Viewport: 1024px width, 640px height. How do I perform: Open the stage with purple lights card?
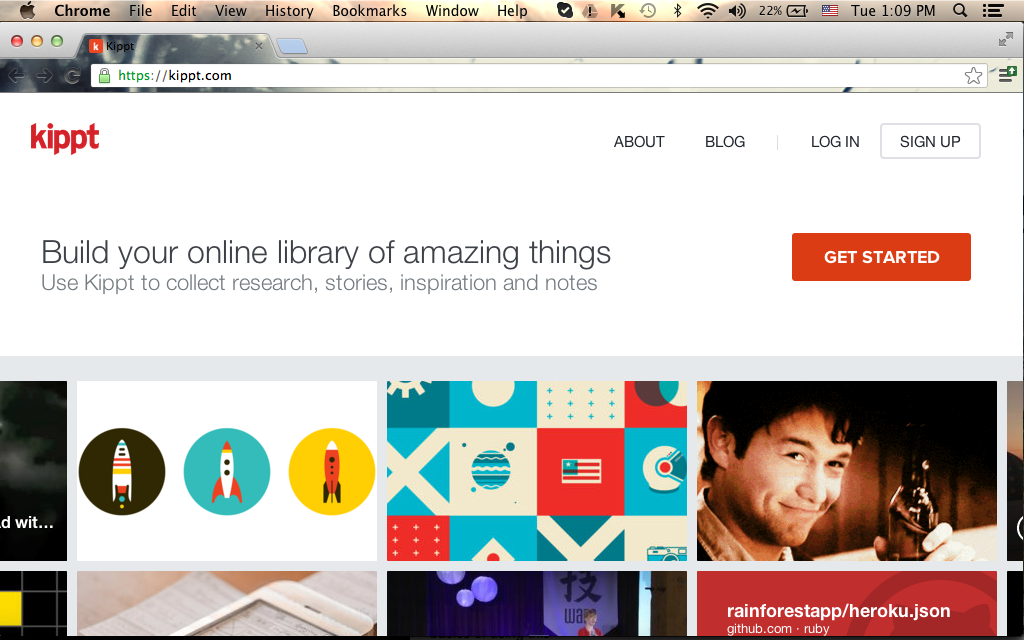[537, 603]
